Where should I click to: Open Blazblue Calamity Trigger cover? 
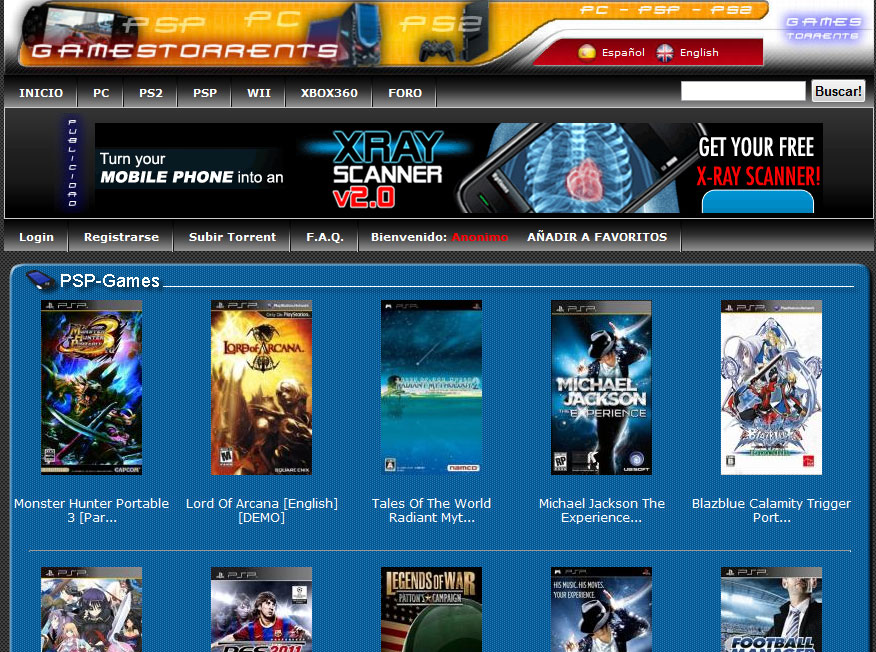772,388
